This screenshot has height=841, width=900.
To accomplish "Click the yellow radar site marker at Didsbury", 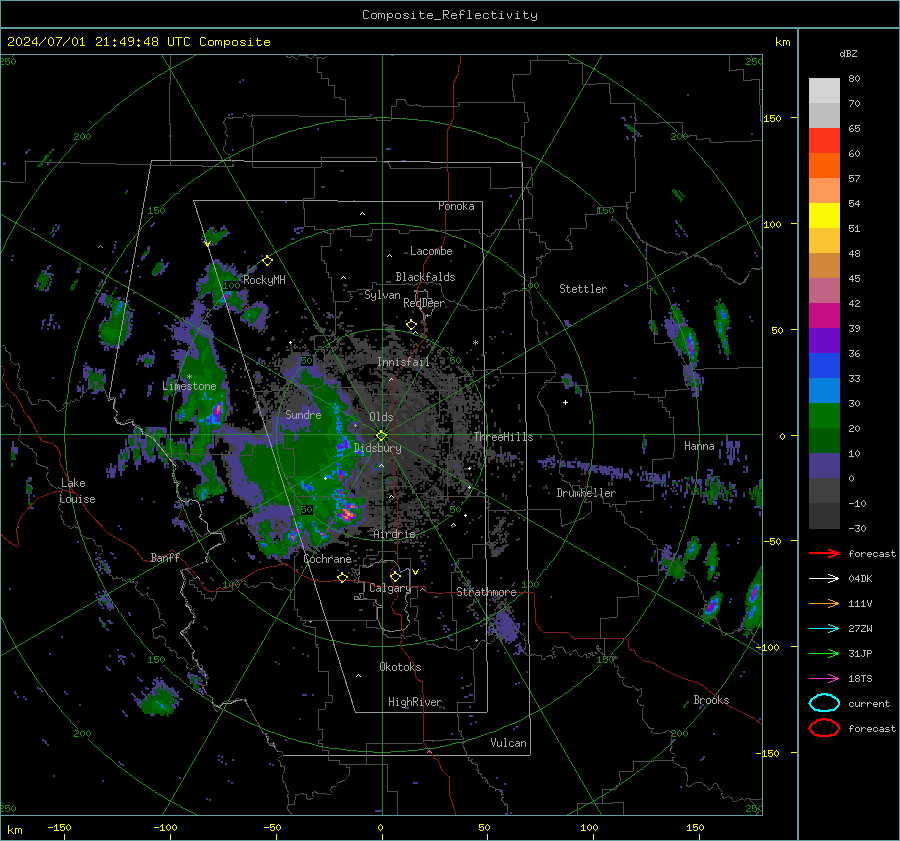I will 381,436.
